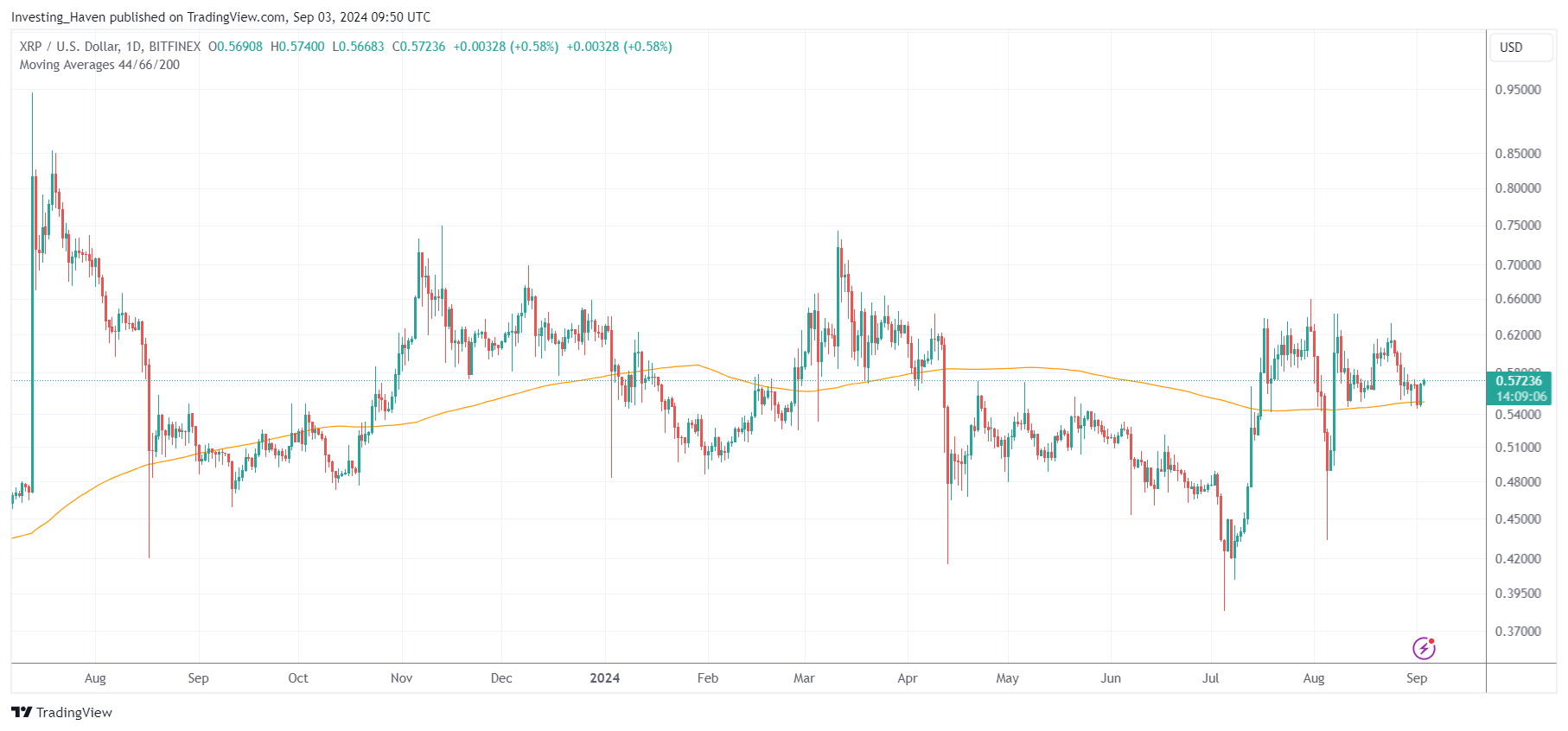
Task: Click the open price value O0.56908
Action: click(235, 47)
